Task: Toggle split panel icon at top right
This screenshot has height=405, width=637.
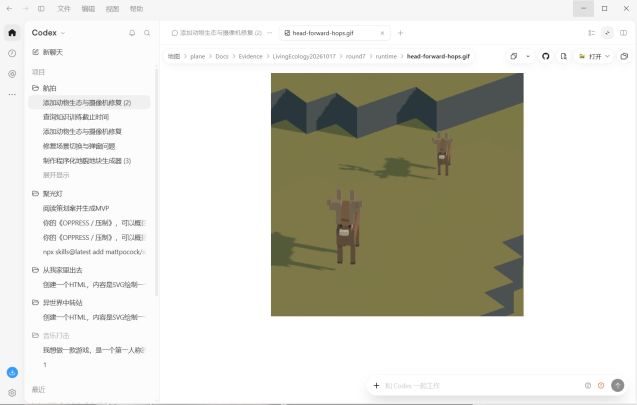Action: (623, 33)
